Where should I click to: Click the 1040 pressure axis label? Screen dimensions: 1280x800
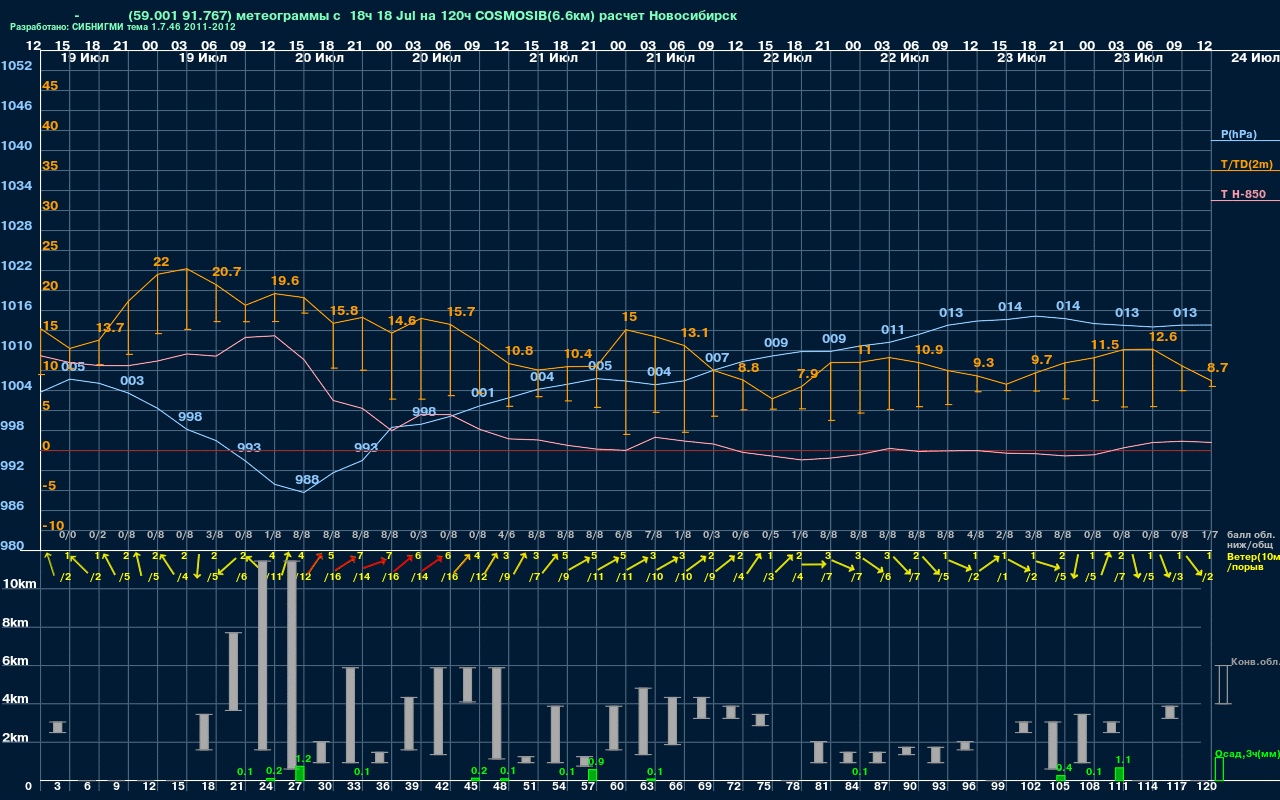coord(16,146)
